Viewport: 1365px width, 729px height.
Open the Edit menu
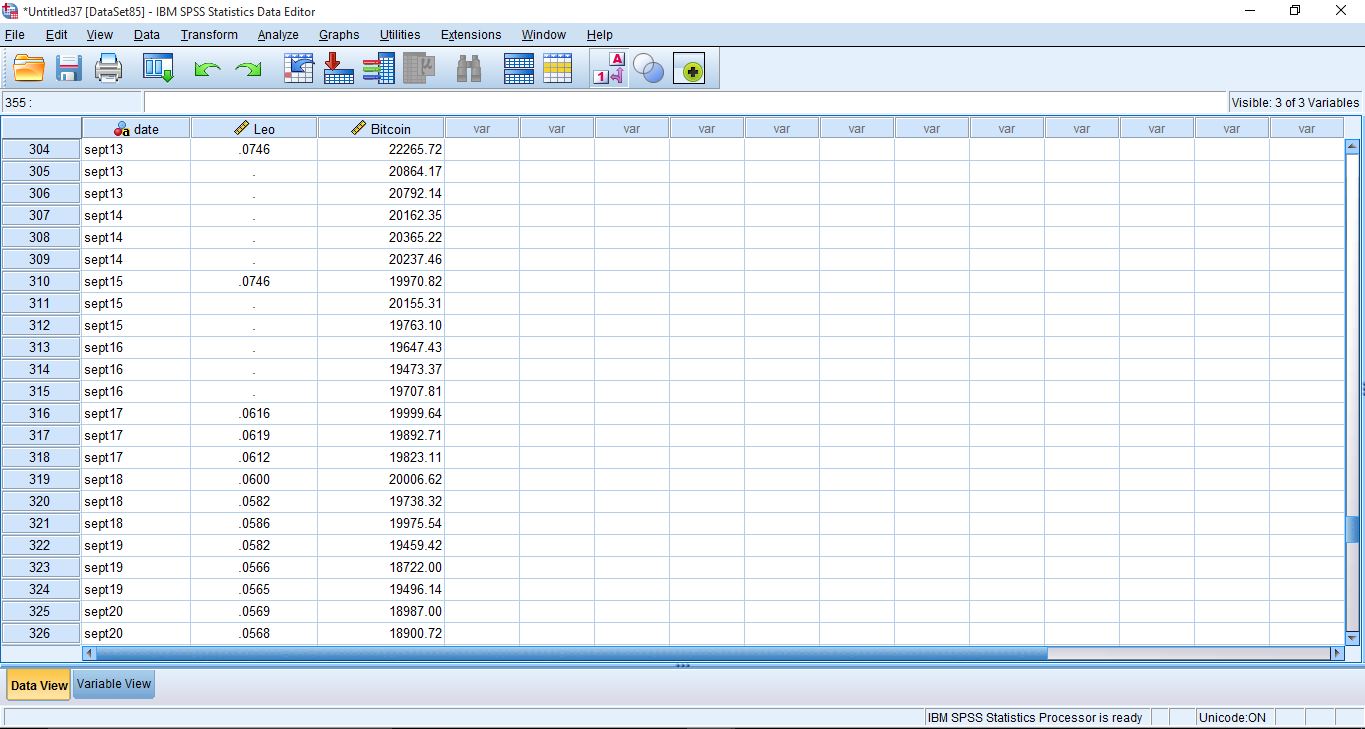(x=57, y=34)
